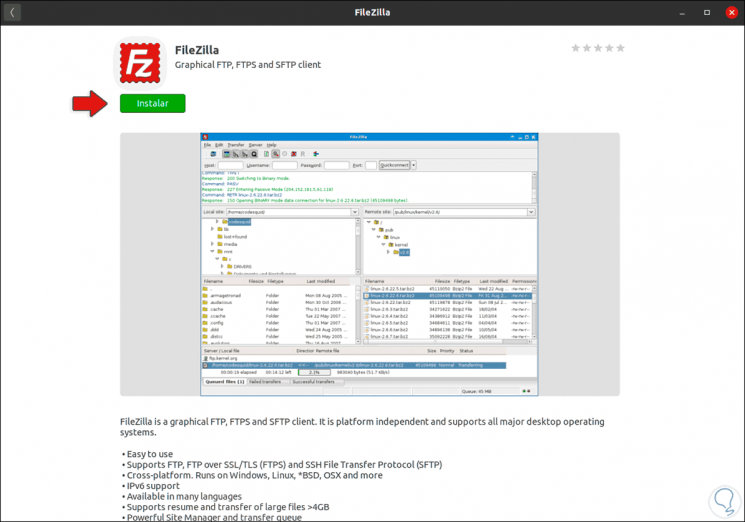Open the FileZilla screenshot preview image
This screenshot has height=522, width=745.
click(370, 264)
